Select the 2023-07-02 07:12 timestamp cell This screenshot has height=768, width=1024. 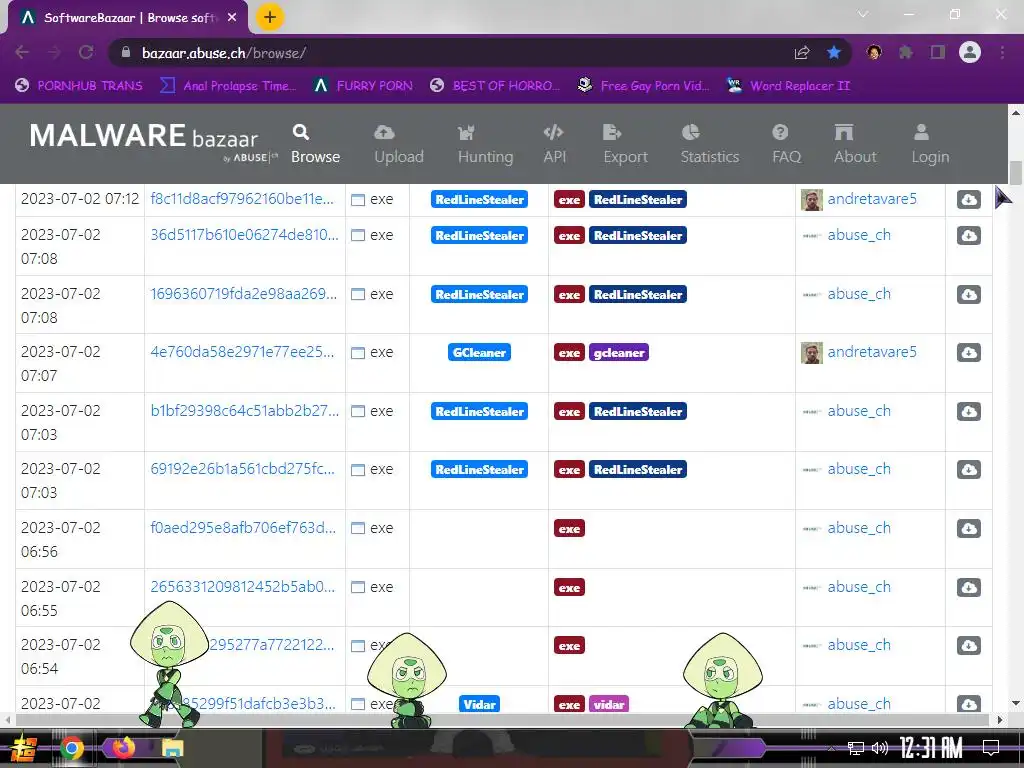(80, 199)
